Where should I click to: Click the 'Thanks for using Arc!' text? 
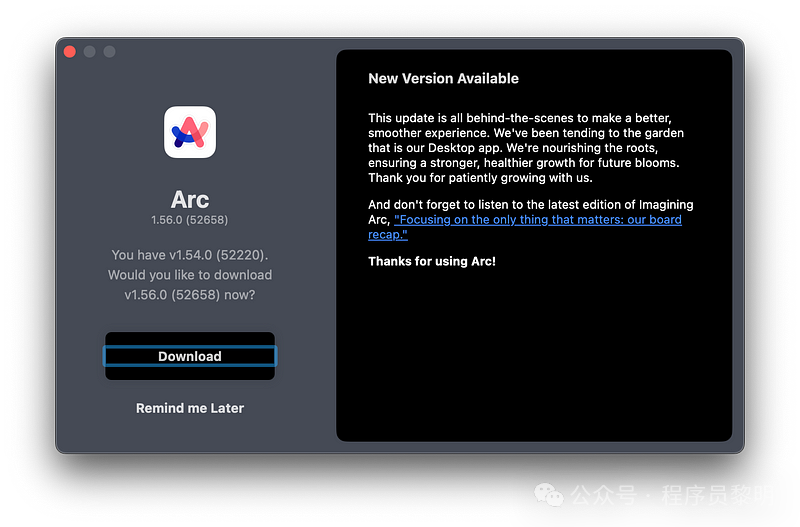(x=432, y=261)
